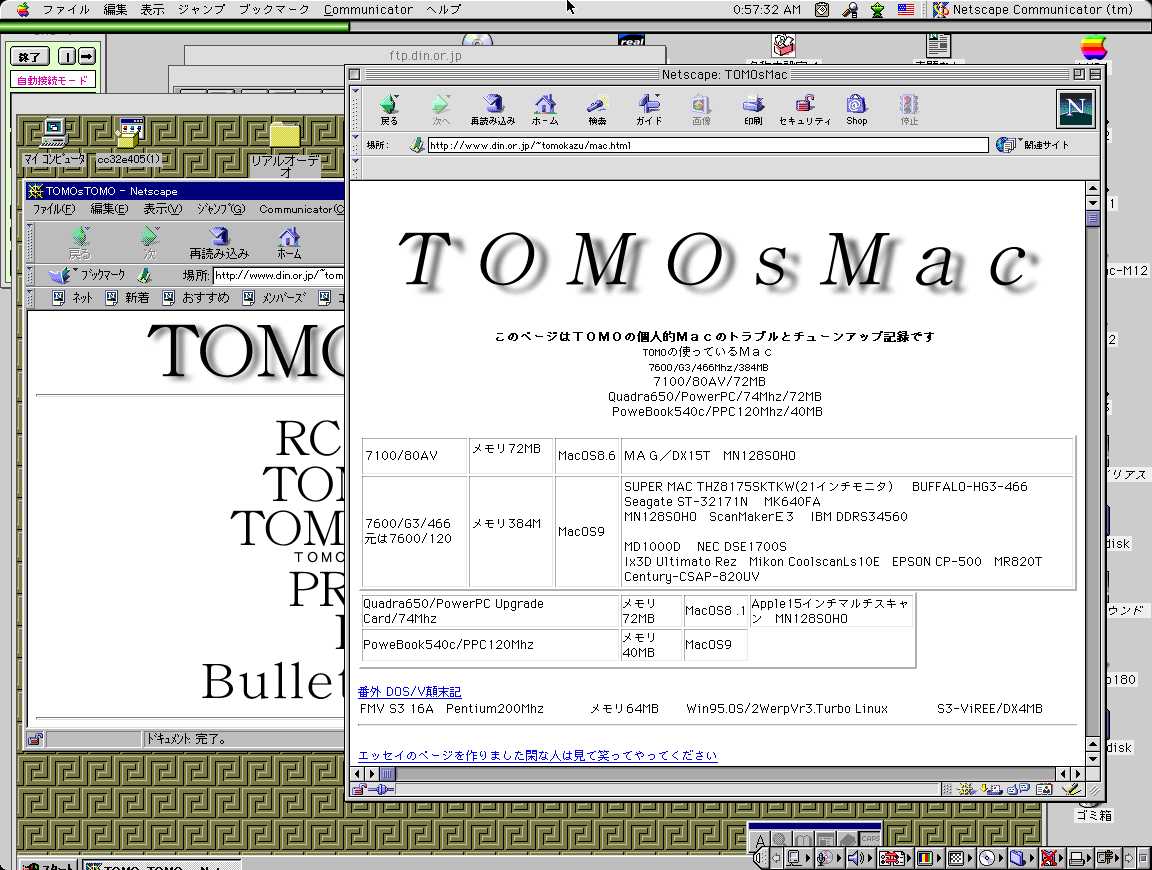Viewport: 1152px width, 870px height.
Task: Click the Netscape N logo animation
Action: 1076,109
